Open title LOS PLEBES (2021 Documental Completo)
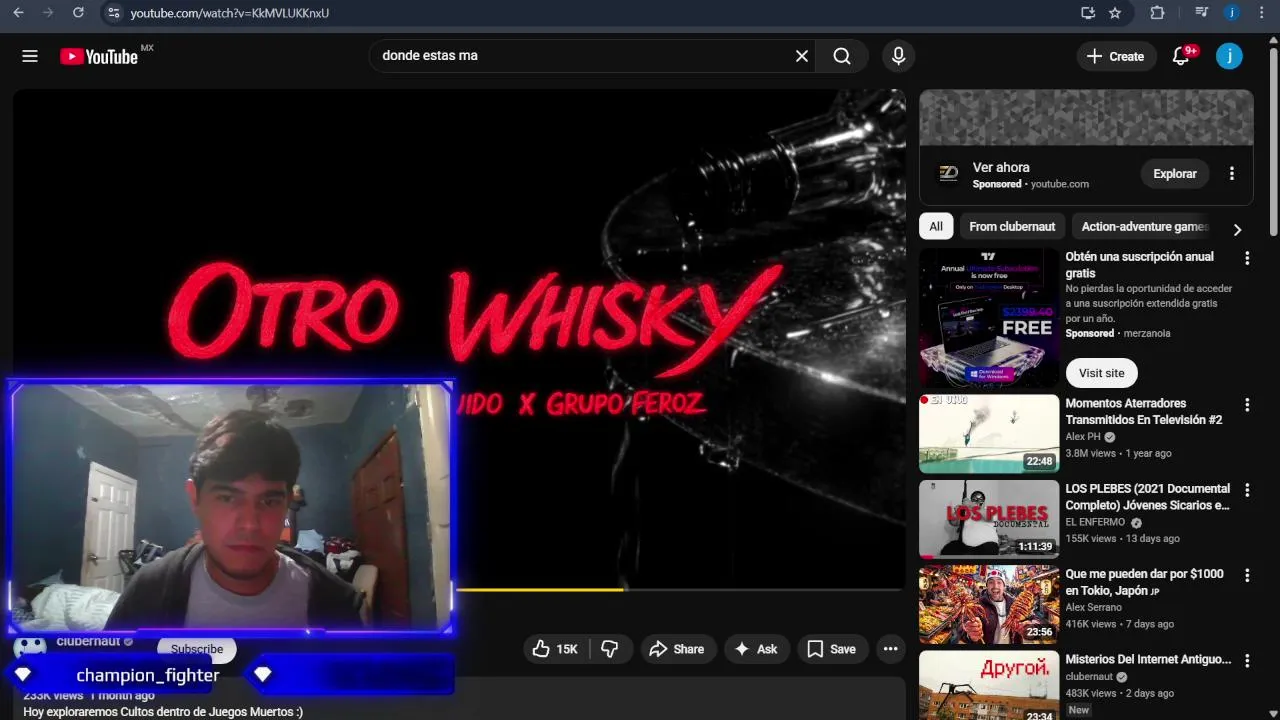This screenshot has width=1280, height=720. [x=1148, y=497]
